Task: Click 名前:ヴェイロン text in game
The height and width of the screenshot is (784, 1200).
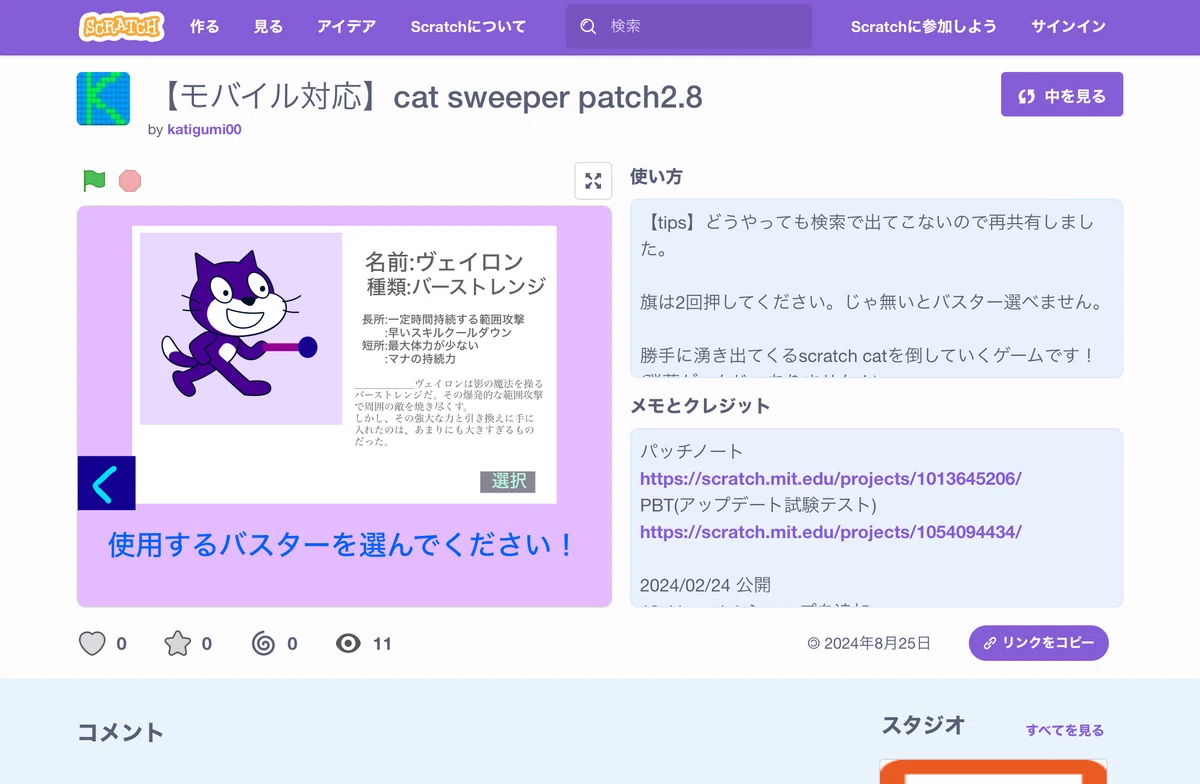Action: [443, 262]
